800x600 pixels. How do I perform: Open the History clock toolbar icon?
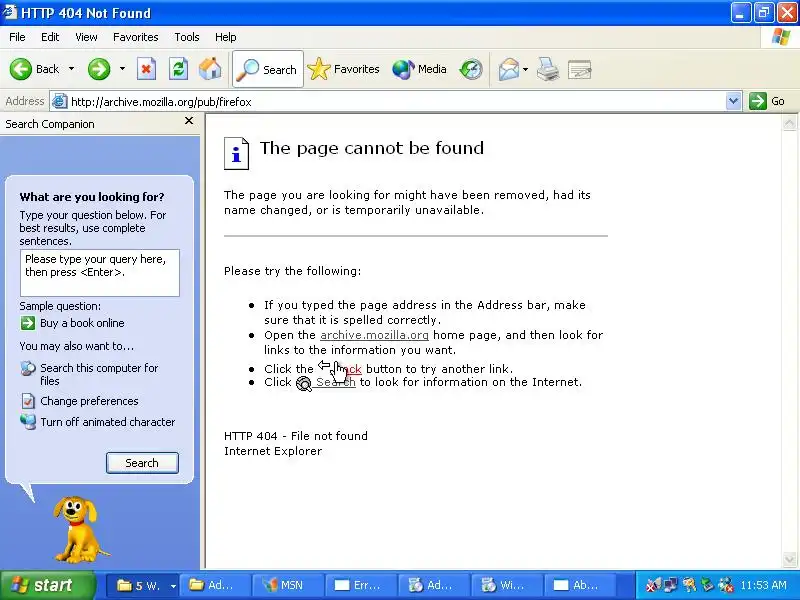pyautogui.click(x=470, y=69)
